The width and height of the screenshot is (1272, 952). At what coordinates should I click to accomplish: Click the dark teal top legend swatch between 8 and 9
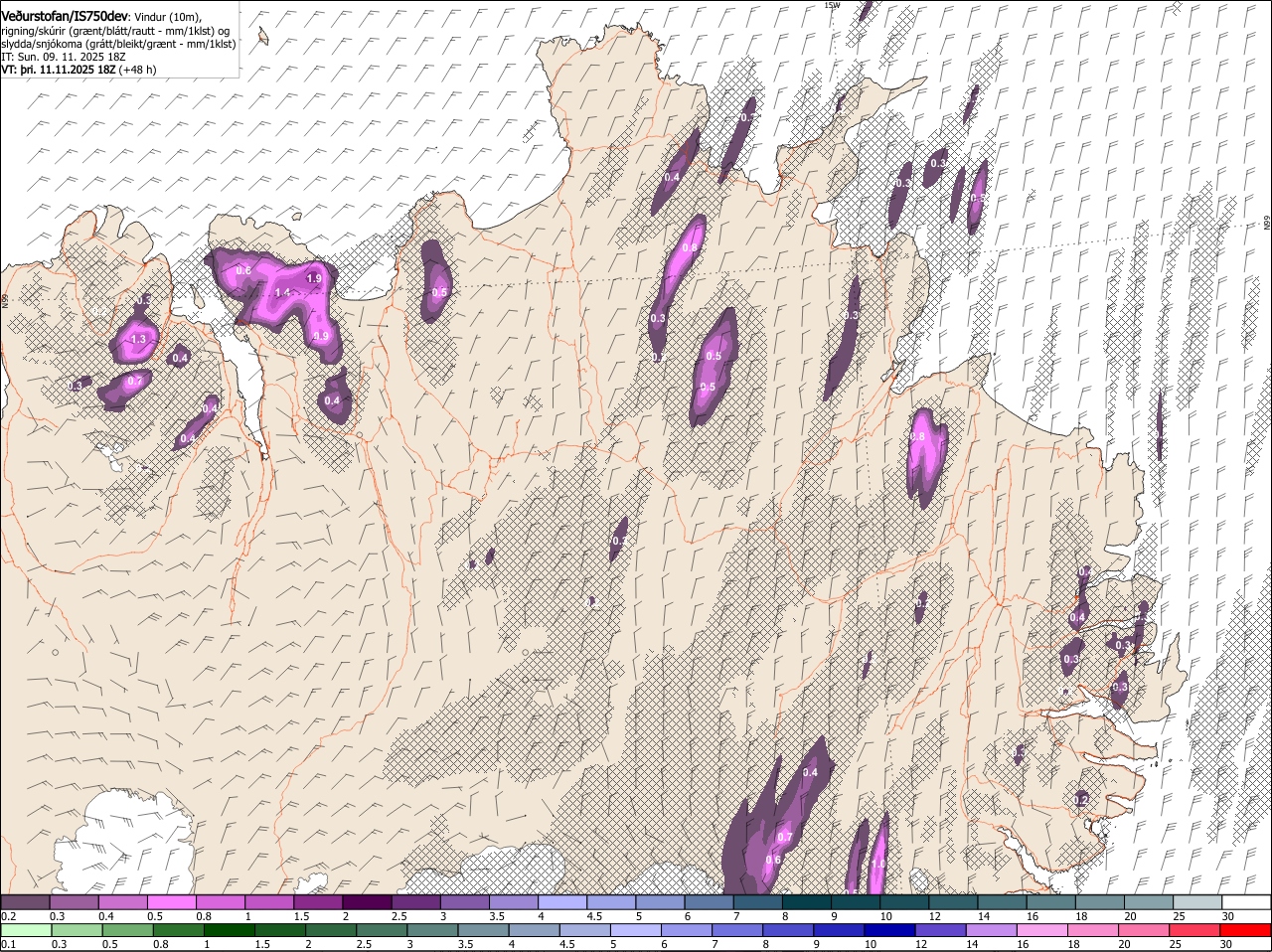tap(805, 901)
